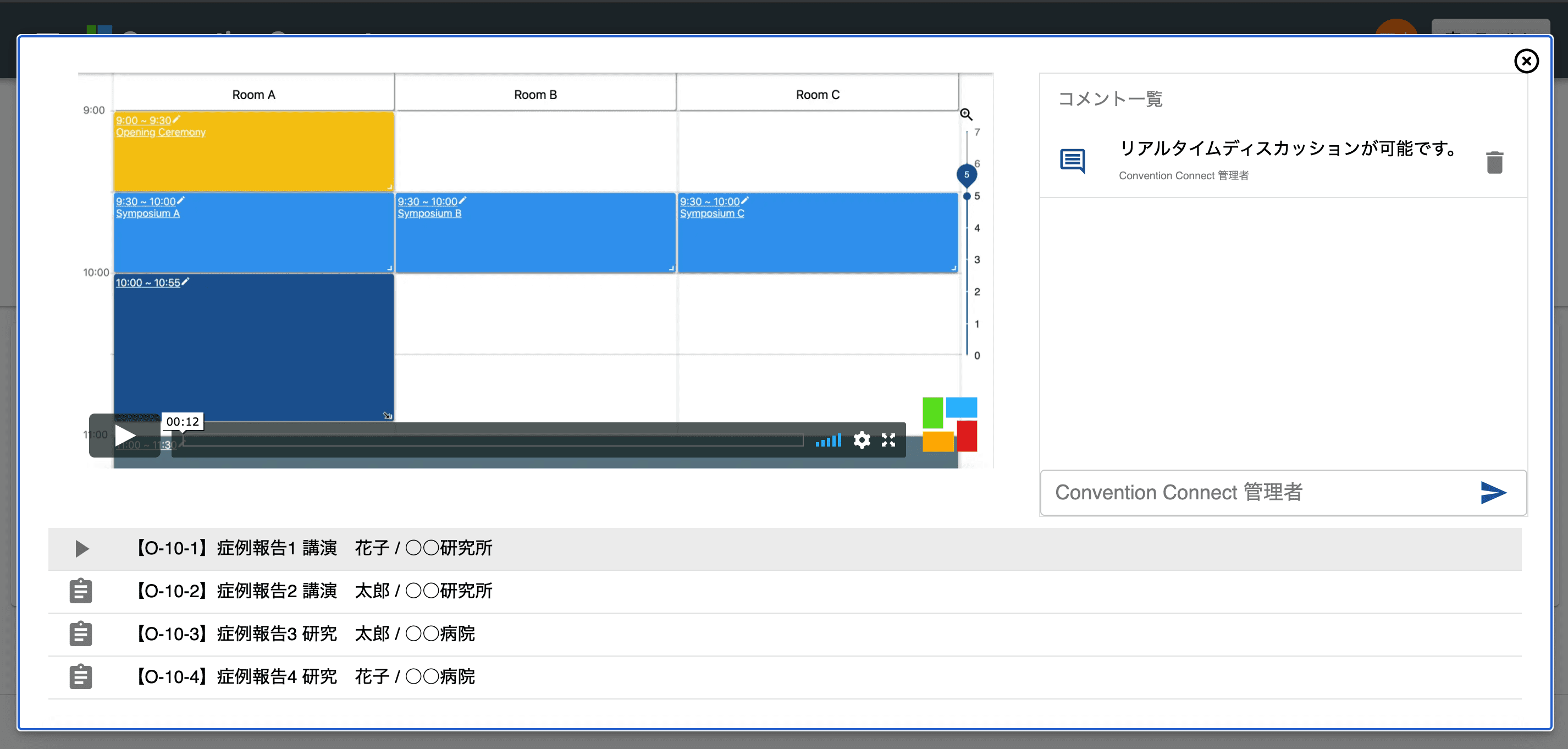Play the O-10-1 症例報告1 presentation
The width and height of the screenshot is (1568, 749).
[x=81, y=549]
